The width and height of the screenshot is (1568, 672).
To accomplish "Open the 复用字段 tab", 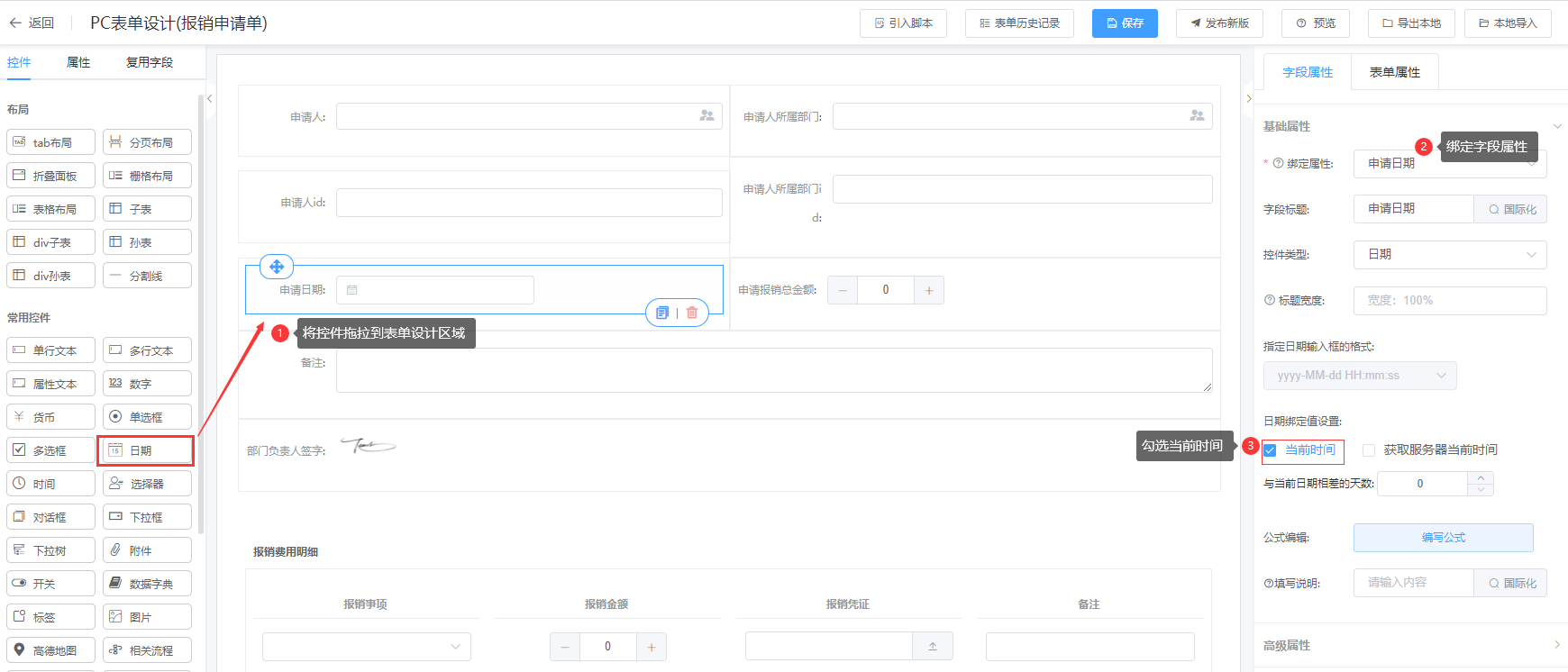I will point(150,62).
